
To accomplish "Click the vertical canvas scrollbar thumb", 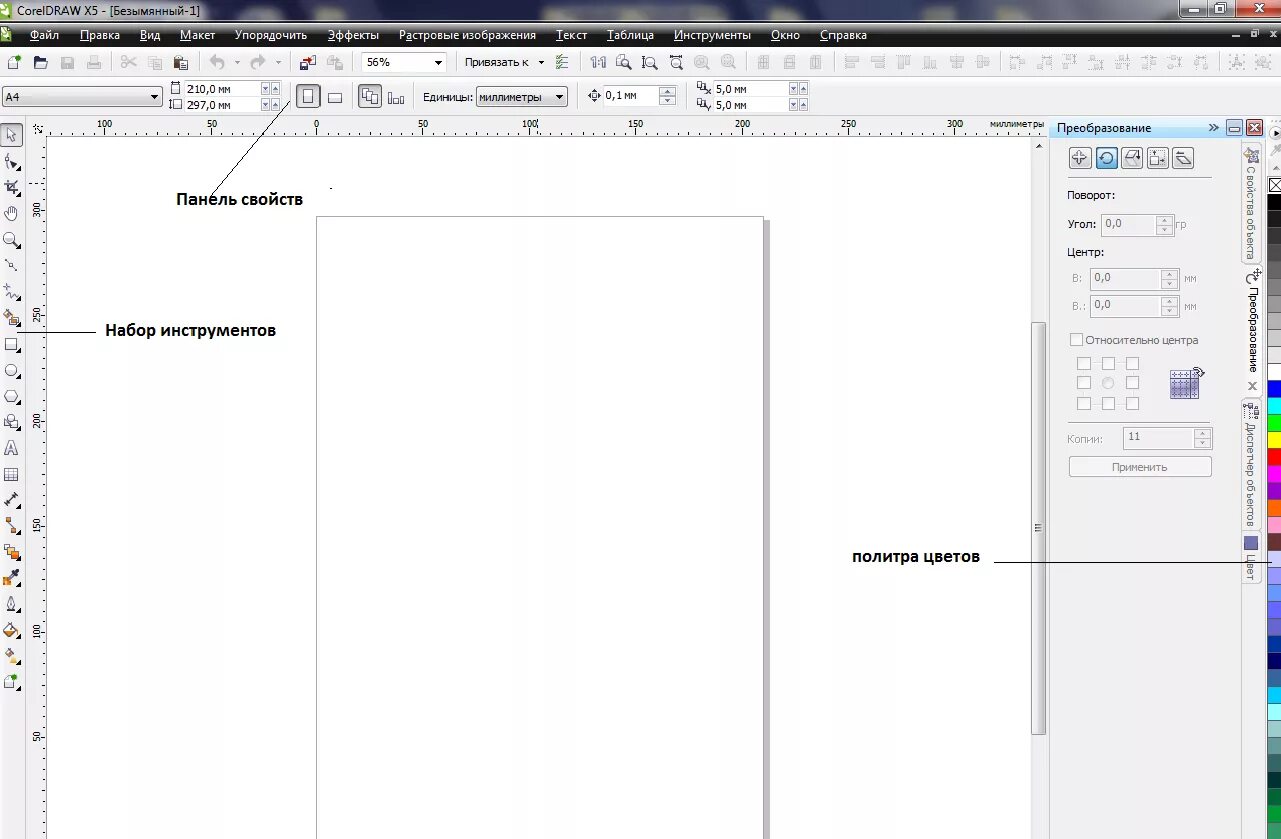I will coord(1038,528).
